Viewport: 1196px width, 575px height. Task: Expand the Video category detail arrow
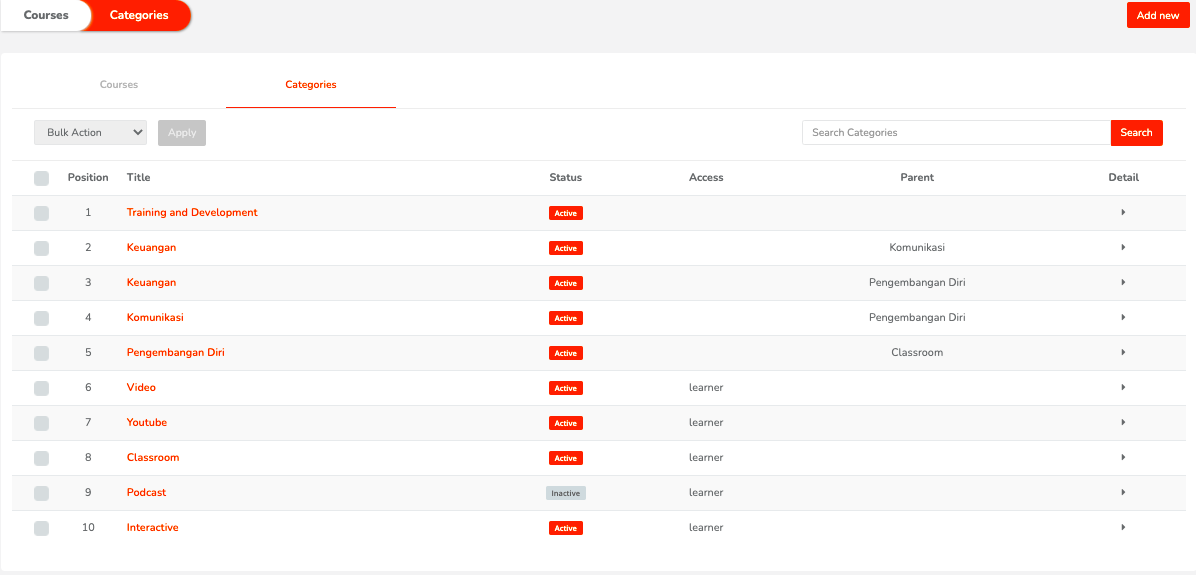pos(1123,387)
